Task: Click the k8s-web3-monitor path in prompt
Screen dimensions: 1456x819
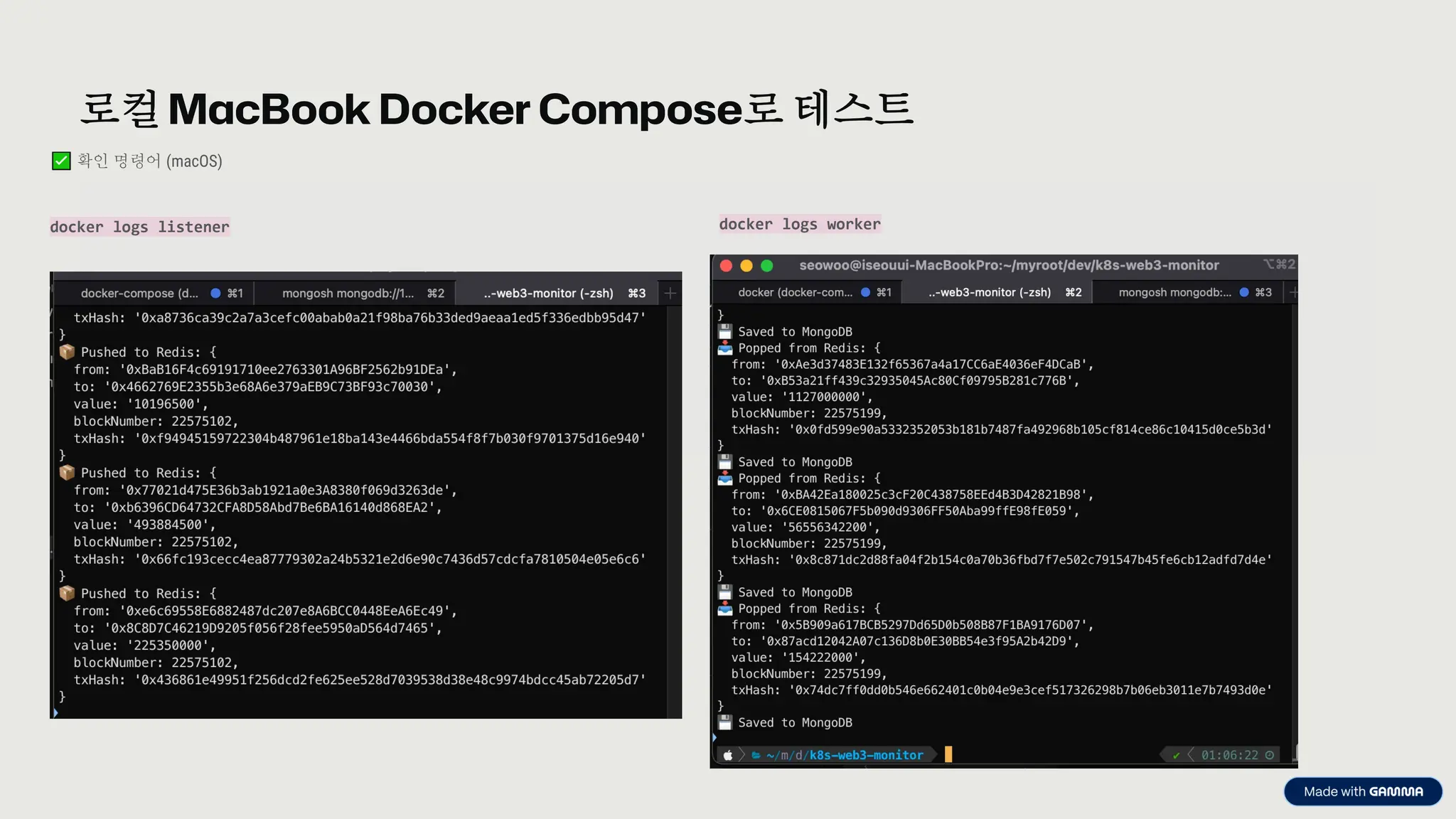Action: tap(866, 755)
